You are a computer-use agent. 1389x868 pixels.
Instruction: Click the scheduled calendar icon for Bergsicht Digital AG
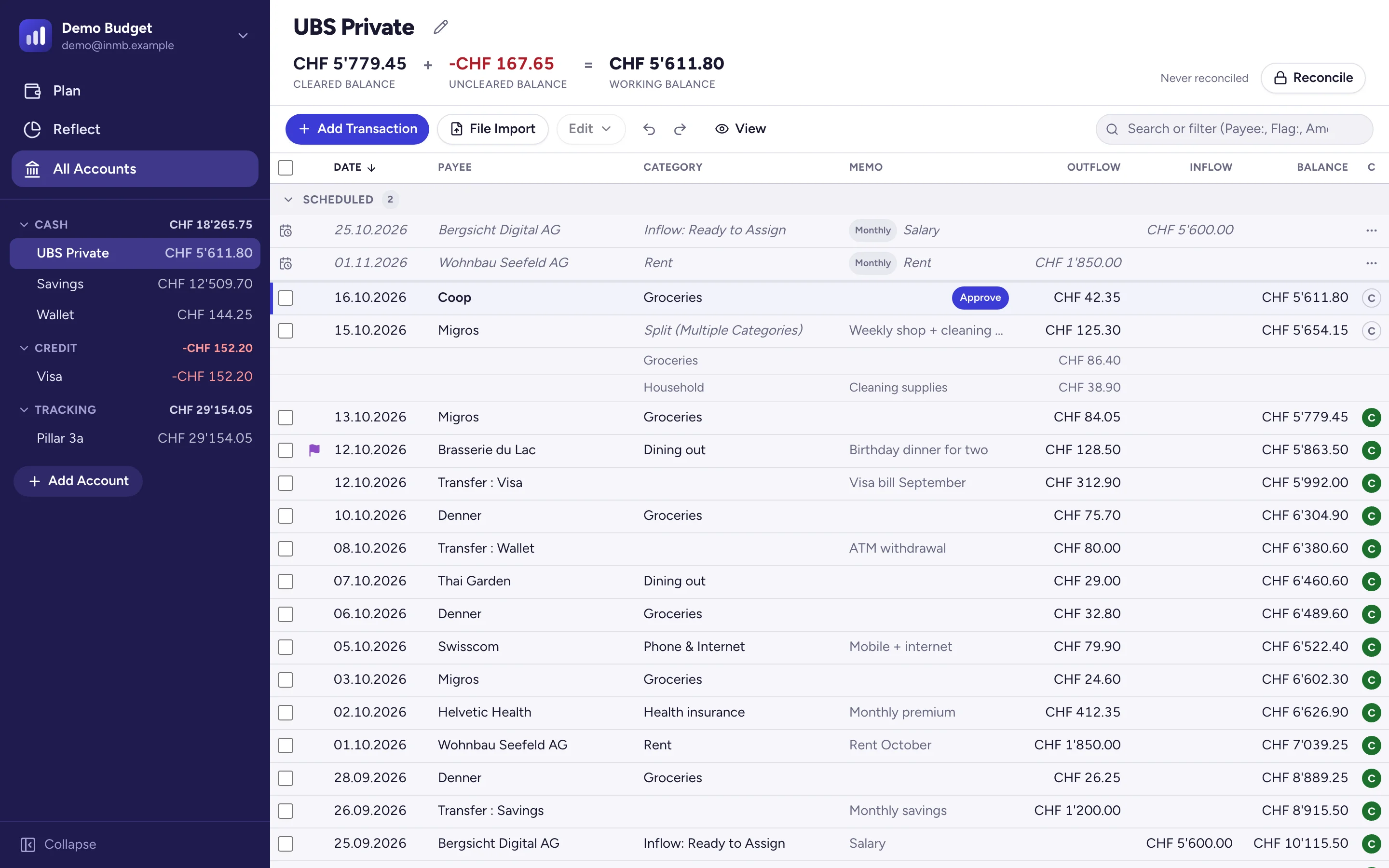click(286, 231)
